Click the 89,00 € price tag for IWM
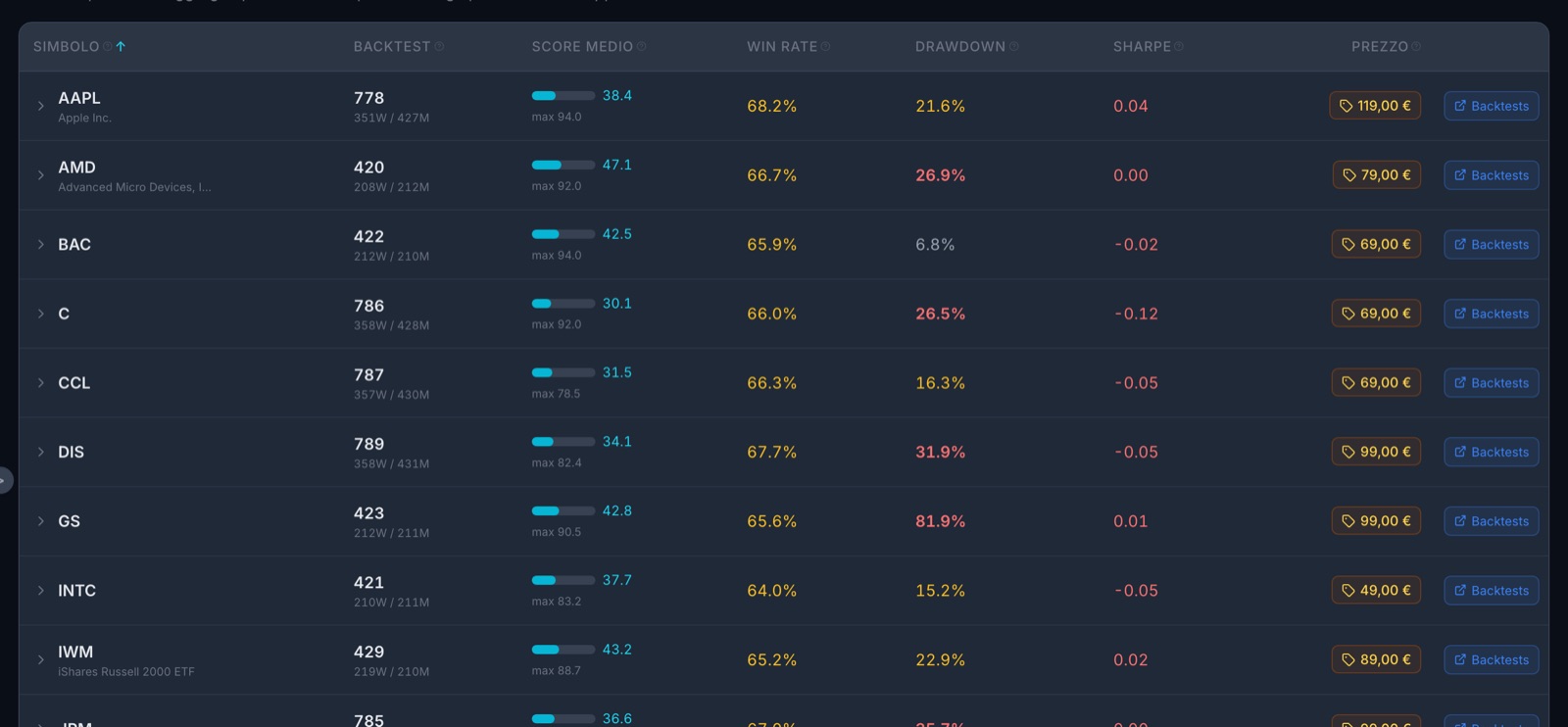Image resolution: width=1568 pixels, height=727 pixels. point(1376,659)
